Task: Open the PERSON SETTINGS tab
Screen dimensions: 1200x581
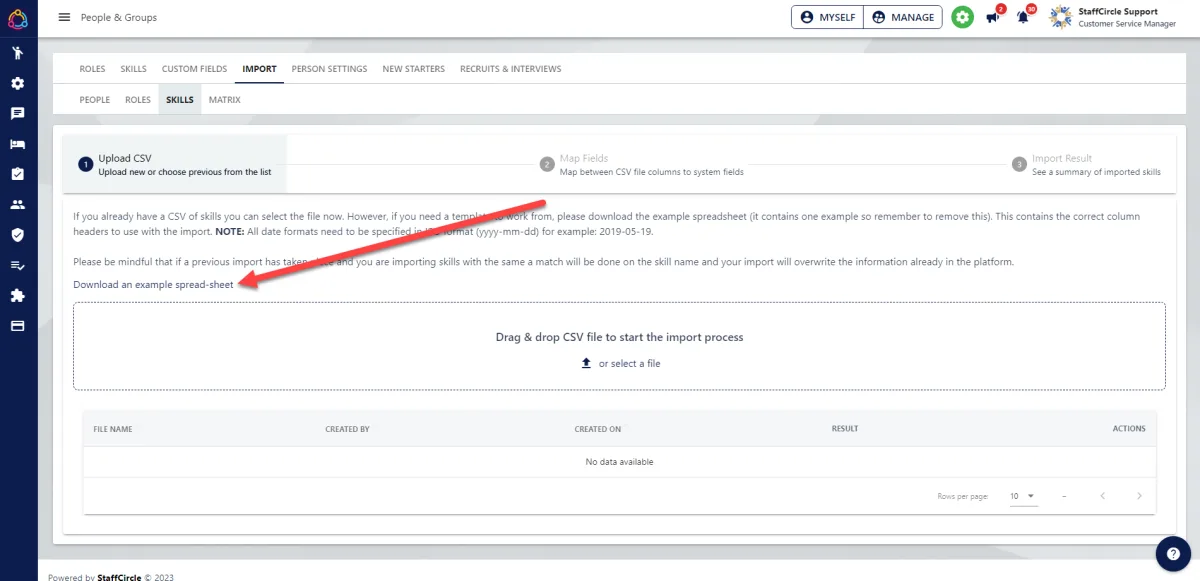Action: point(329,69)
